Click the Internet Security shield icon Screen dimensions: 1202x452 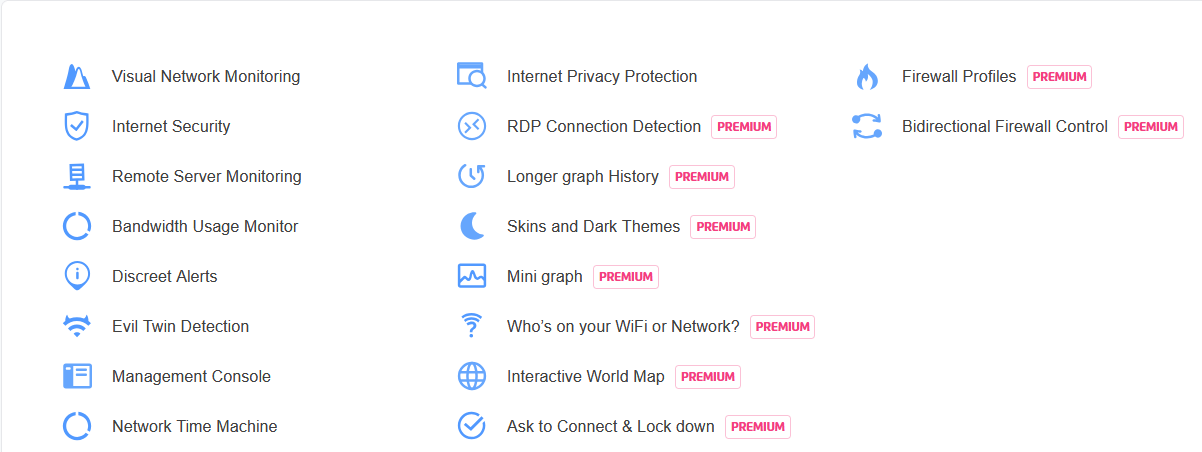(x=77, y=127)
